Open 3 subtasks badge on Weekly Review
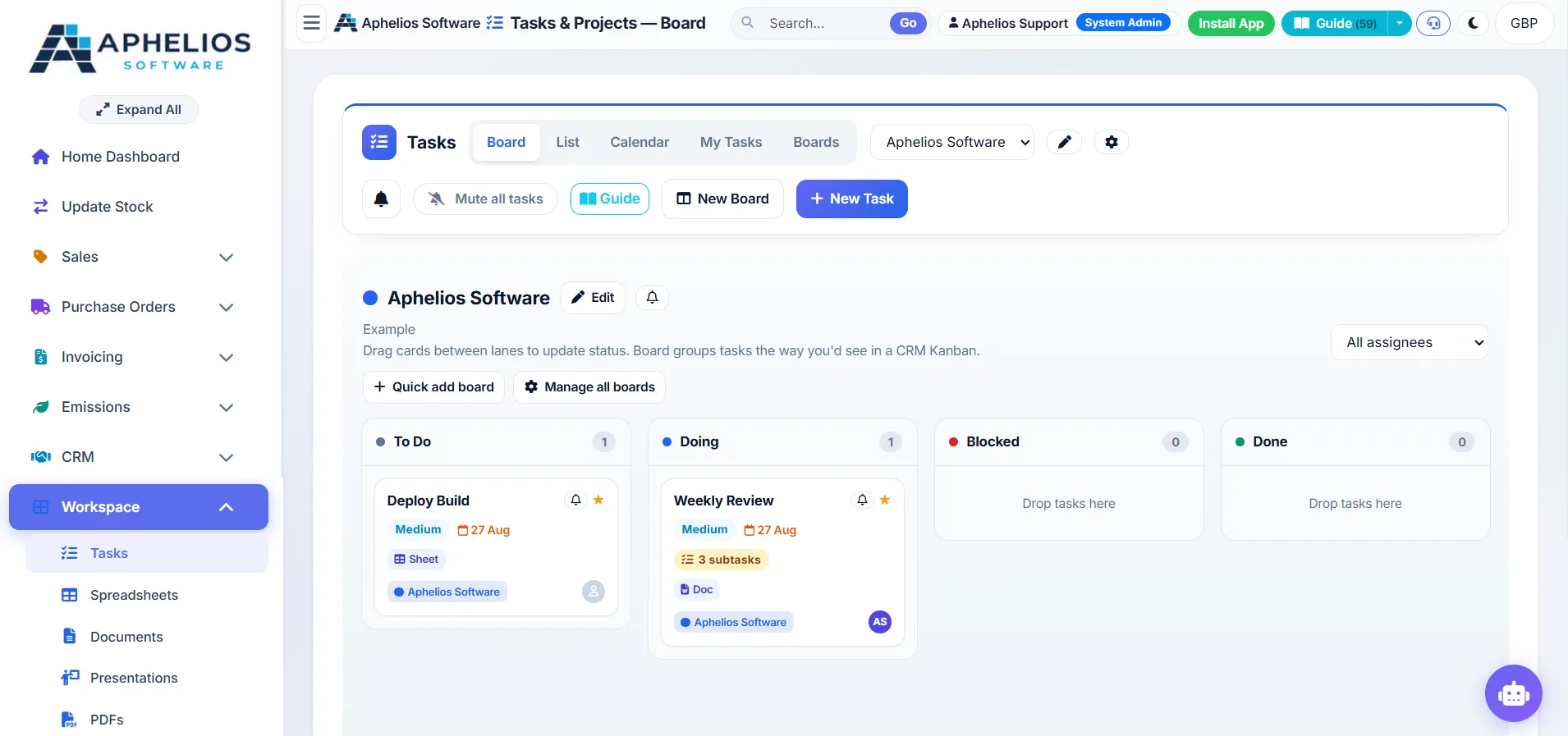This screenshot has height=736, width=1568. pos(721,560)
